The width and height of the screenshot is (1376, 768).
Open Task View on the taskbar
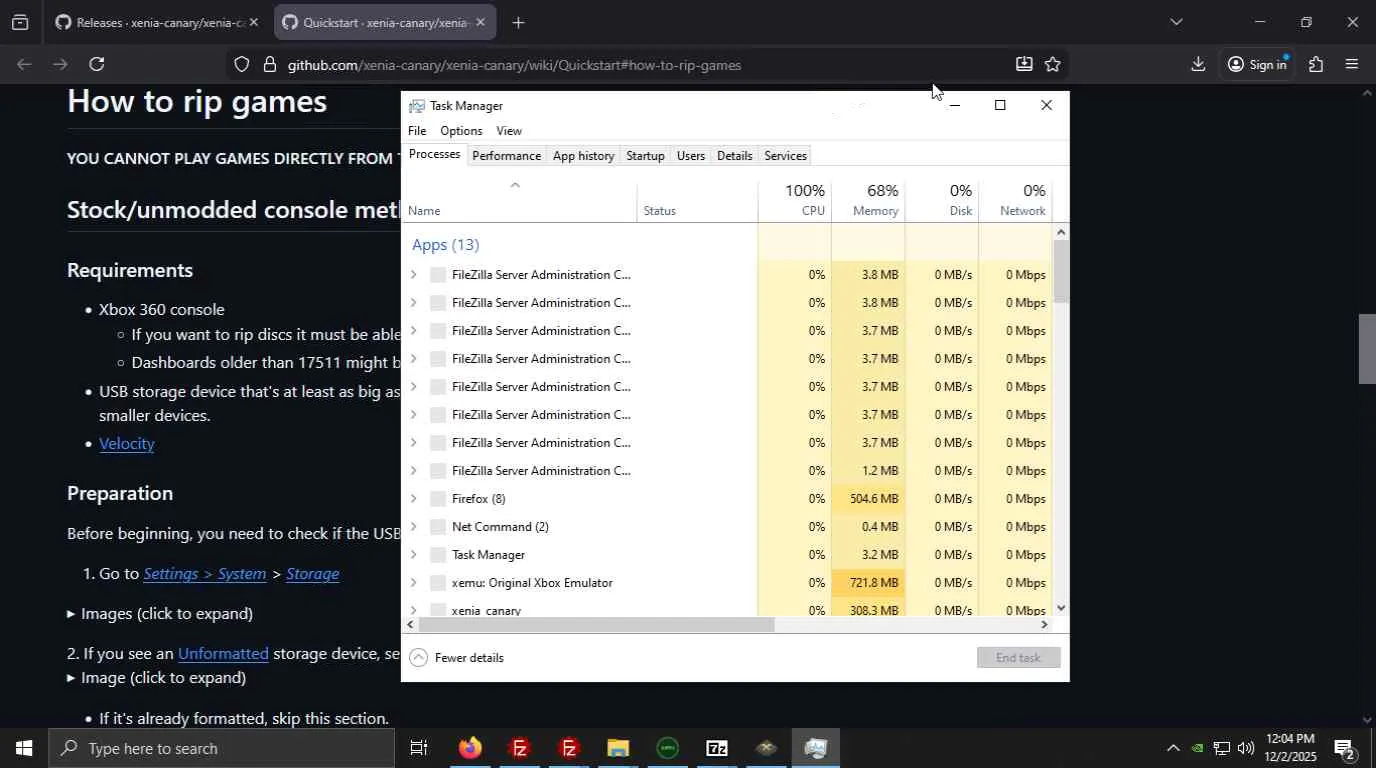point(419,748)
